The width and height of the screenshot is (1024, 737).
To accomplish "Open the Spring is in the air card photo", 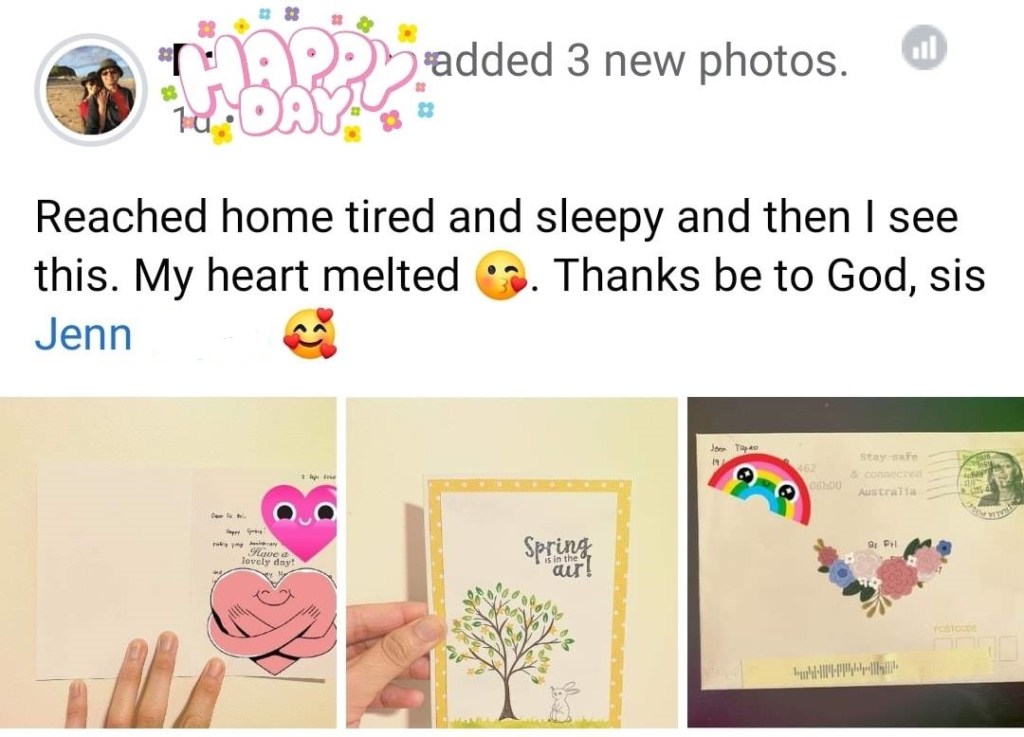I will click(x=513, y=562).
